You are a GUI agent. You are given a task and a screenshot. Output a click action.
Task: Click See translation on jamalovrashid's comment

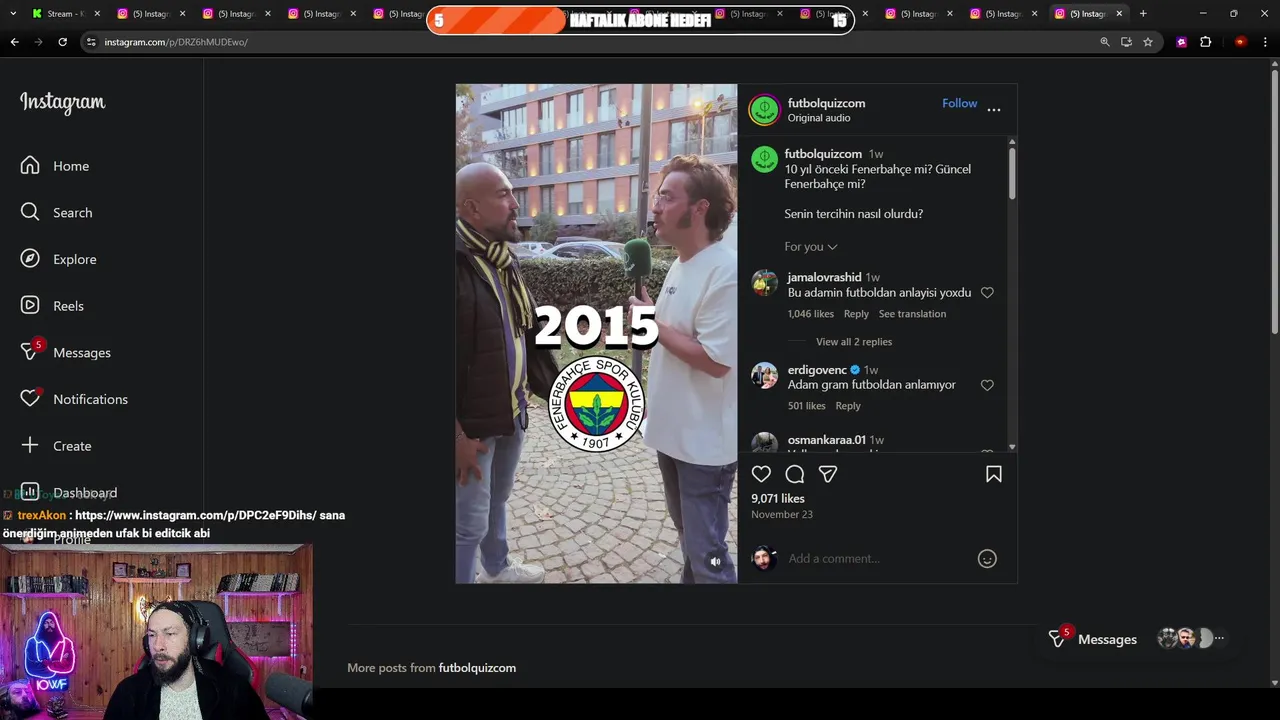point(912,314)
